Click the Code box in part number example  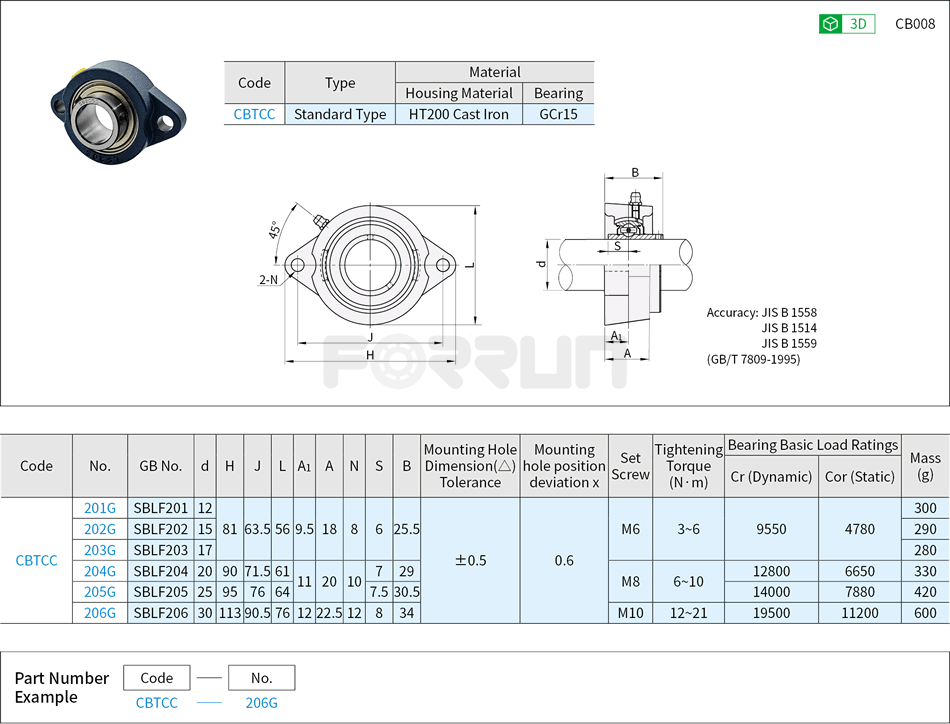coord(156,678)
